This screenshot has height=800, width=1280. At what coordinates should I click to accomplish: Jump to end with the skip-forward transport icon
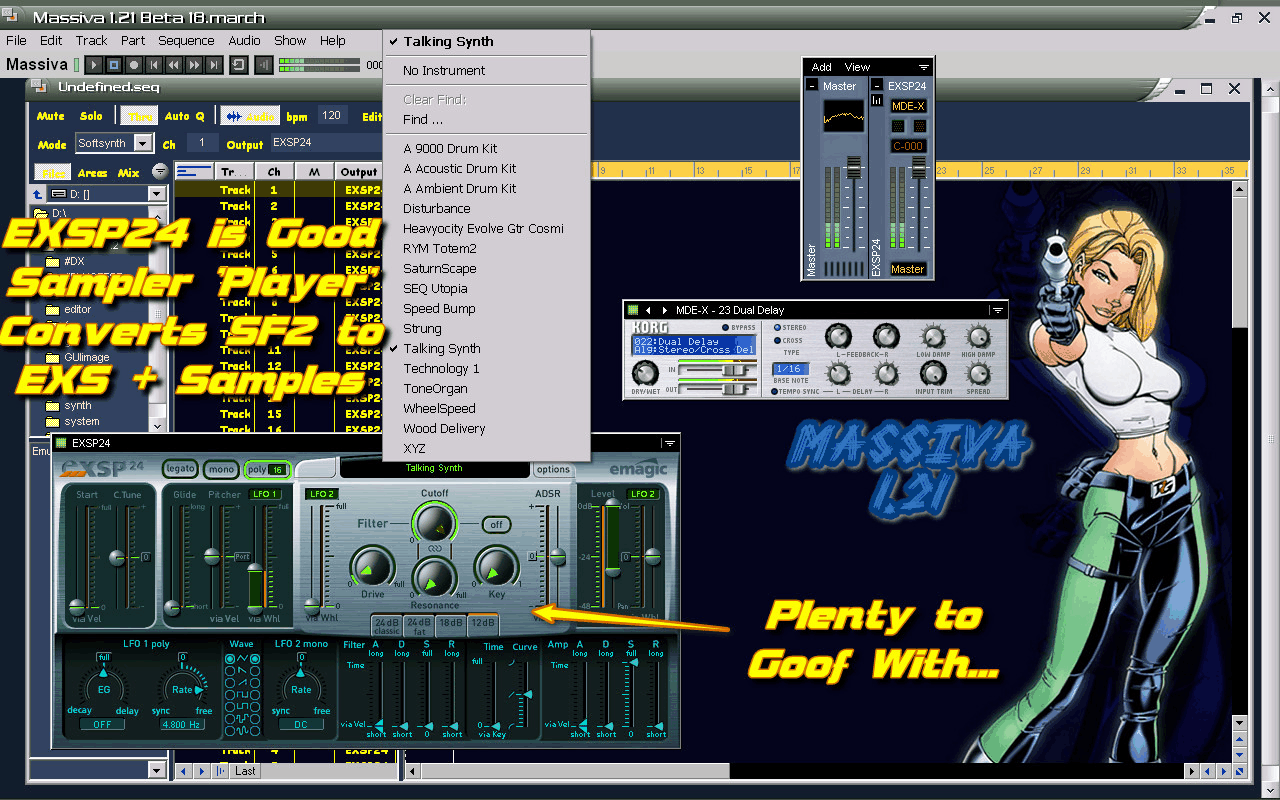[x=214, y=65]
